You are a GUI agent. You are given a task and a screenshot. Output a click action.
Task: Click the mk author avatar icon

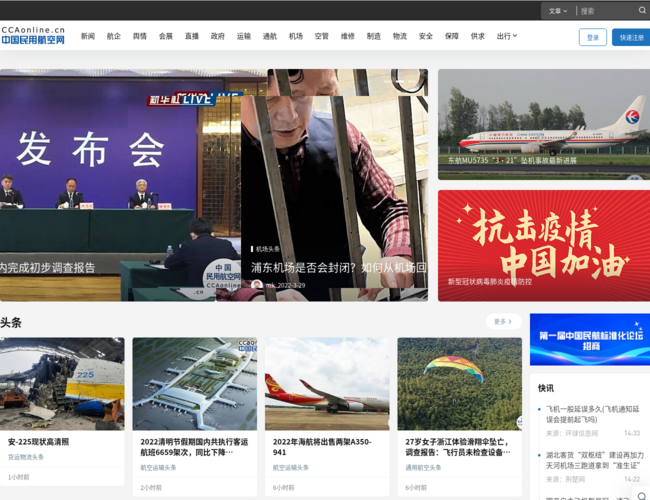(x=257, y=284)
